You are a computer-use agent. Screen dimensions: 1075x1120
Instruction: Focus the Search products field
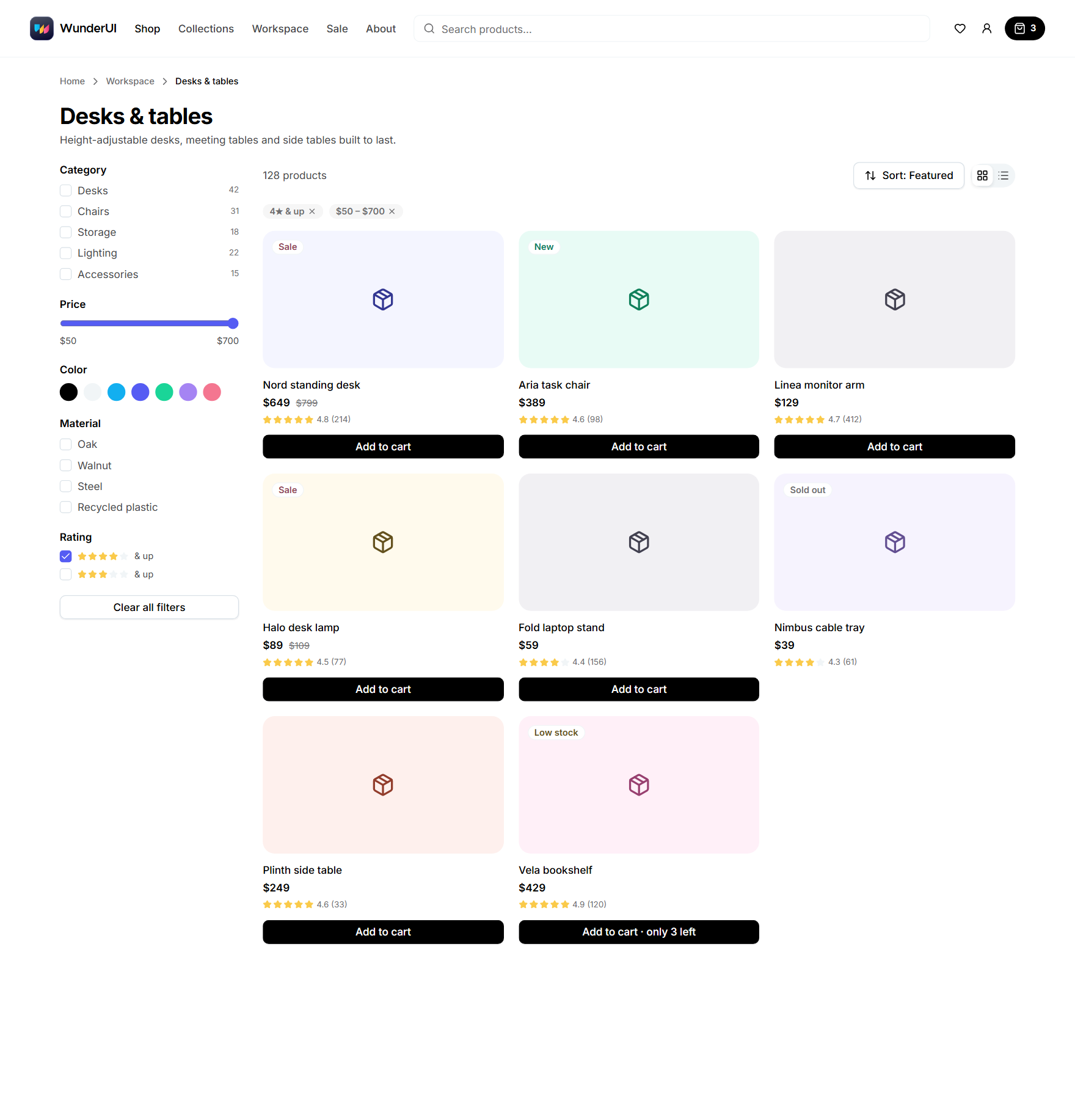point(672,29)
